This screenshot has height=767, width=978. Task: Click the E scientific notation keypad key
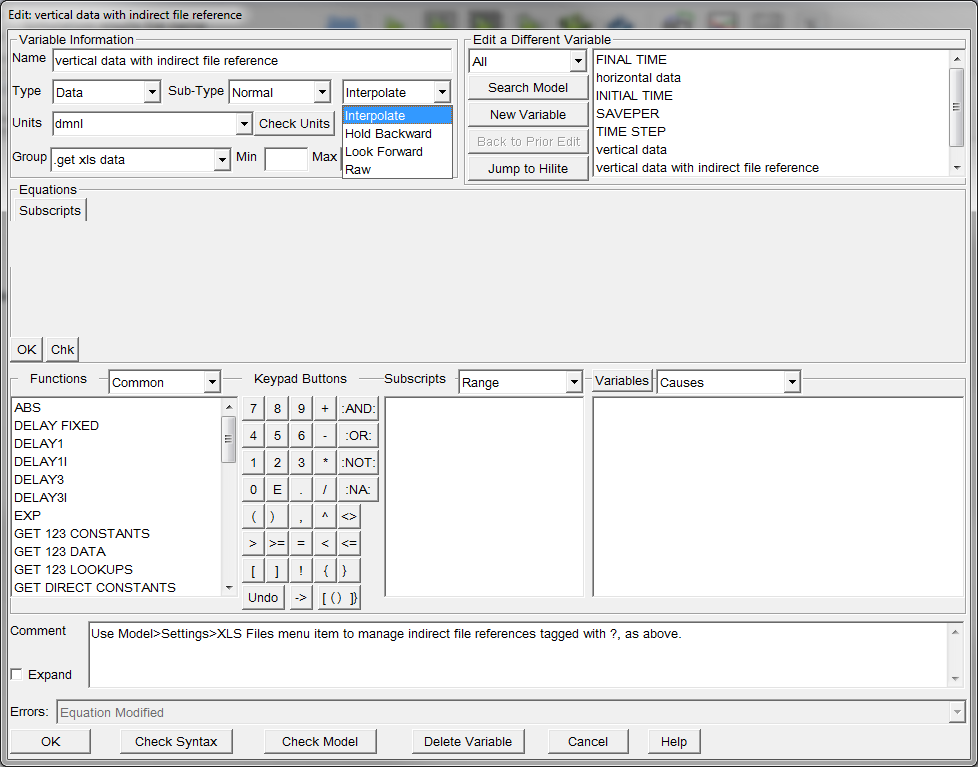point(276,489)
